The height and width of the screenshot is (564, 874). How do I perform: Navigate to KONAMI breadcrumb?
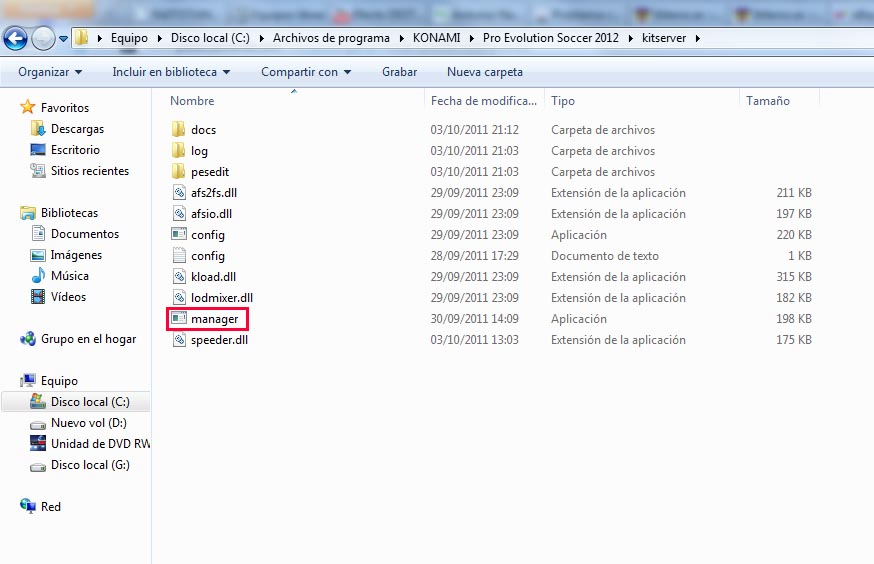436,38
